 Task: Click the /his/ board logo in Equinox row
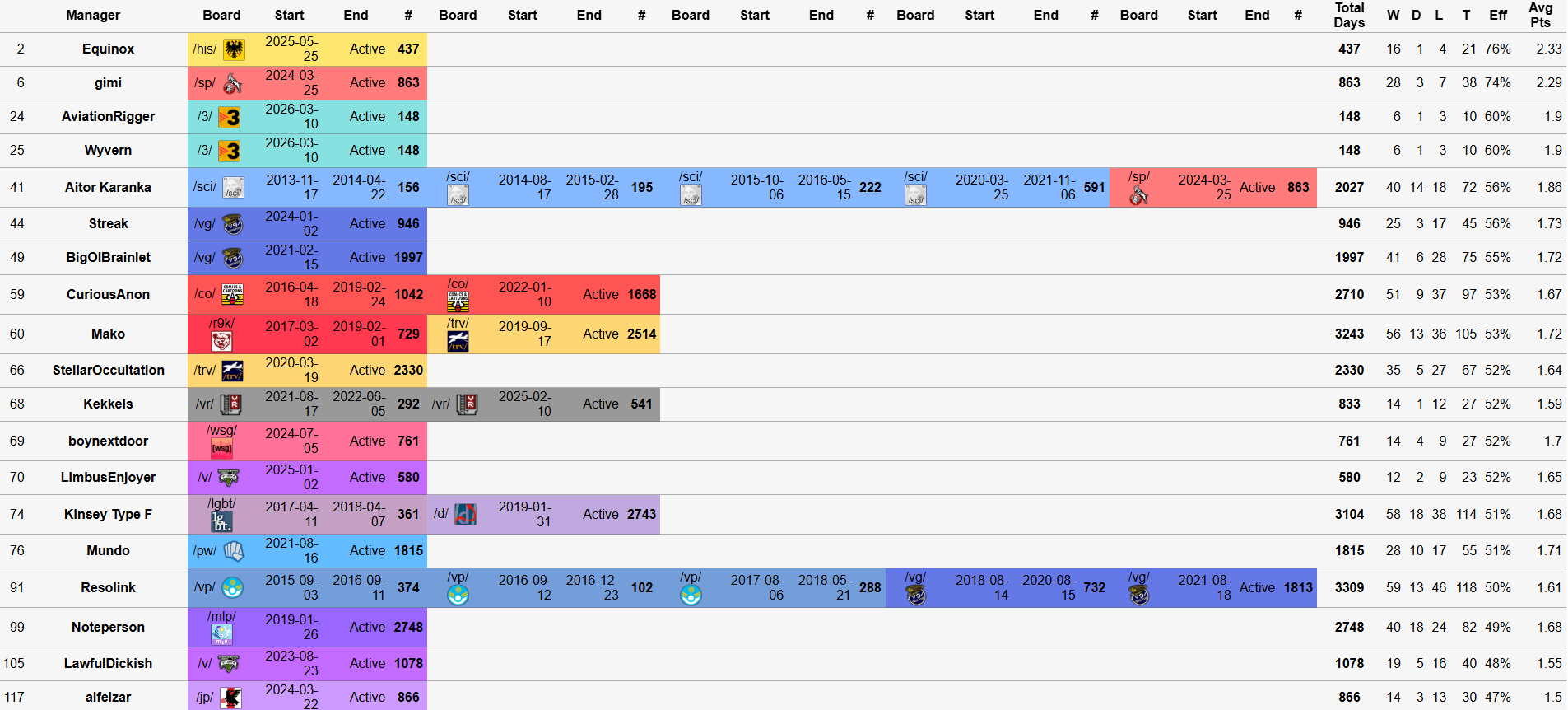tap(235, 49)
